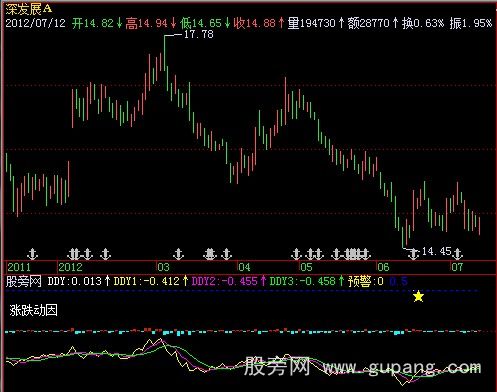This screenshot has height=392, width=497.
Task: Select the 2012 time axis label
Action: tap(70, 267)
